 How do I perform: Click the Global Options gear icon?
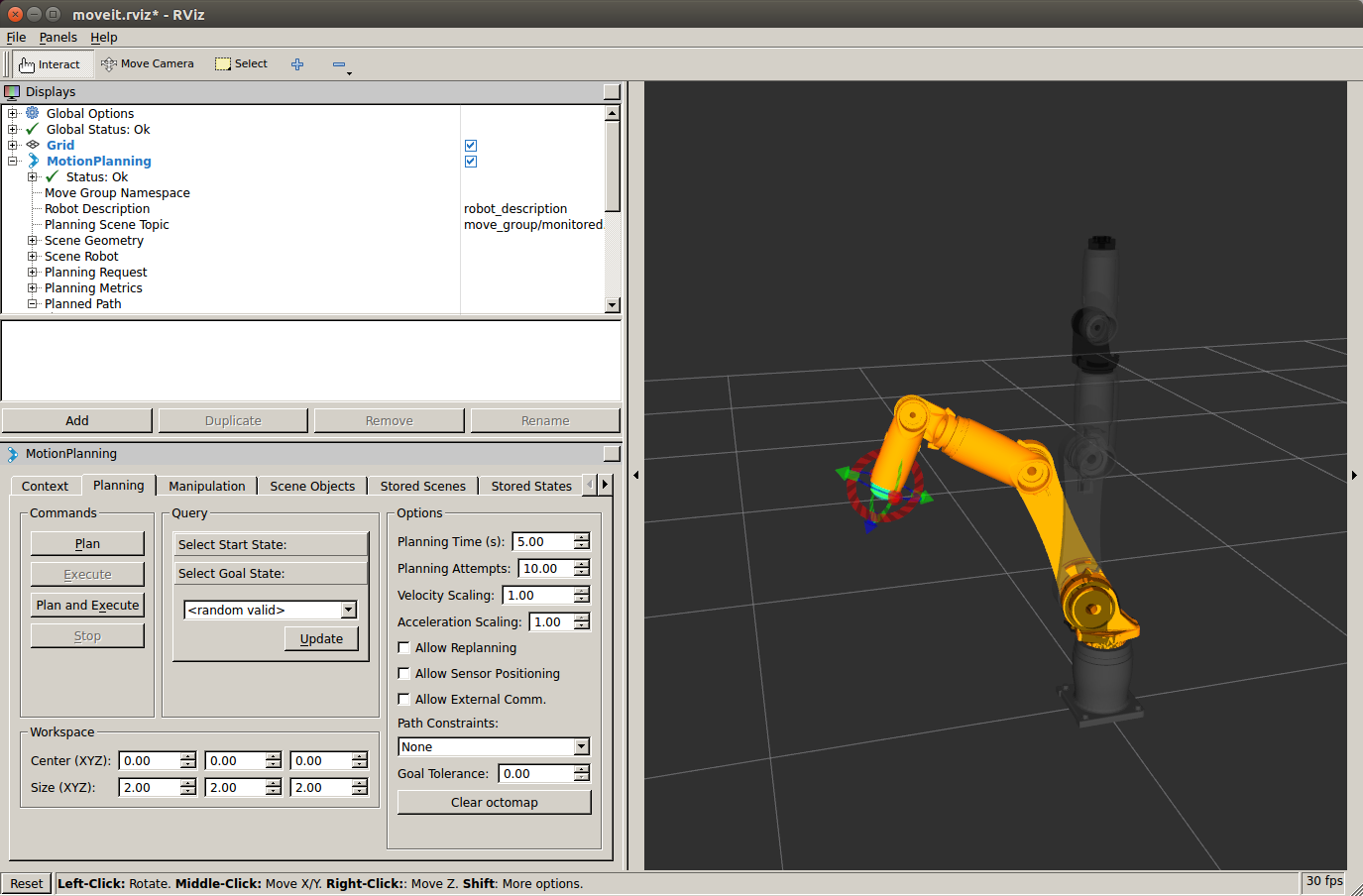pos(33,113)
